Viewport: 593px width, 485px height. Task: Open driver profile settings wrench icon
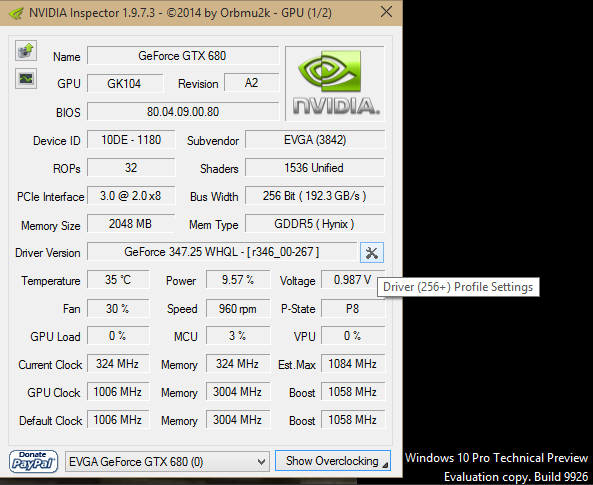pyautogui.click(x=372, y=253)
